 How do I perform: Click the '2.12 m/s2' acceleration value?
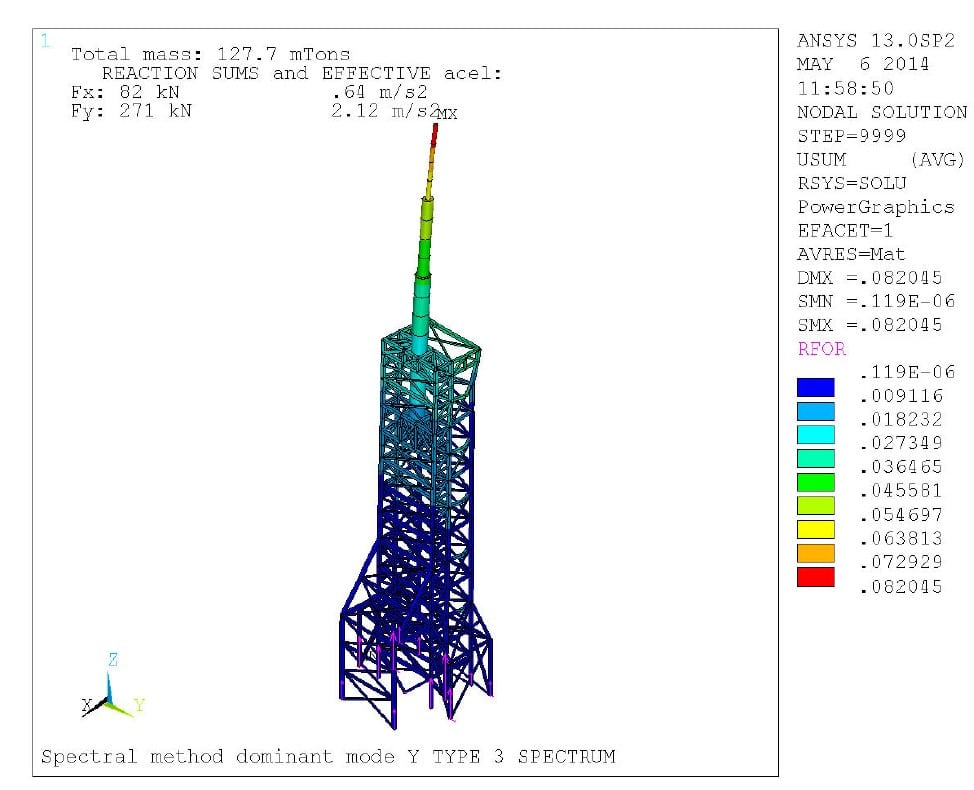(385, 111)
